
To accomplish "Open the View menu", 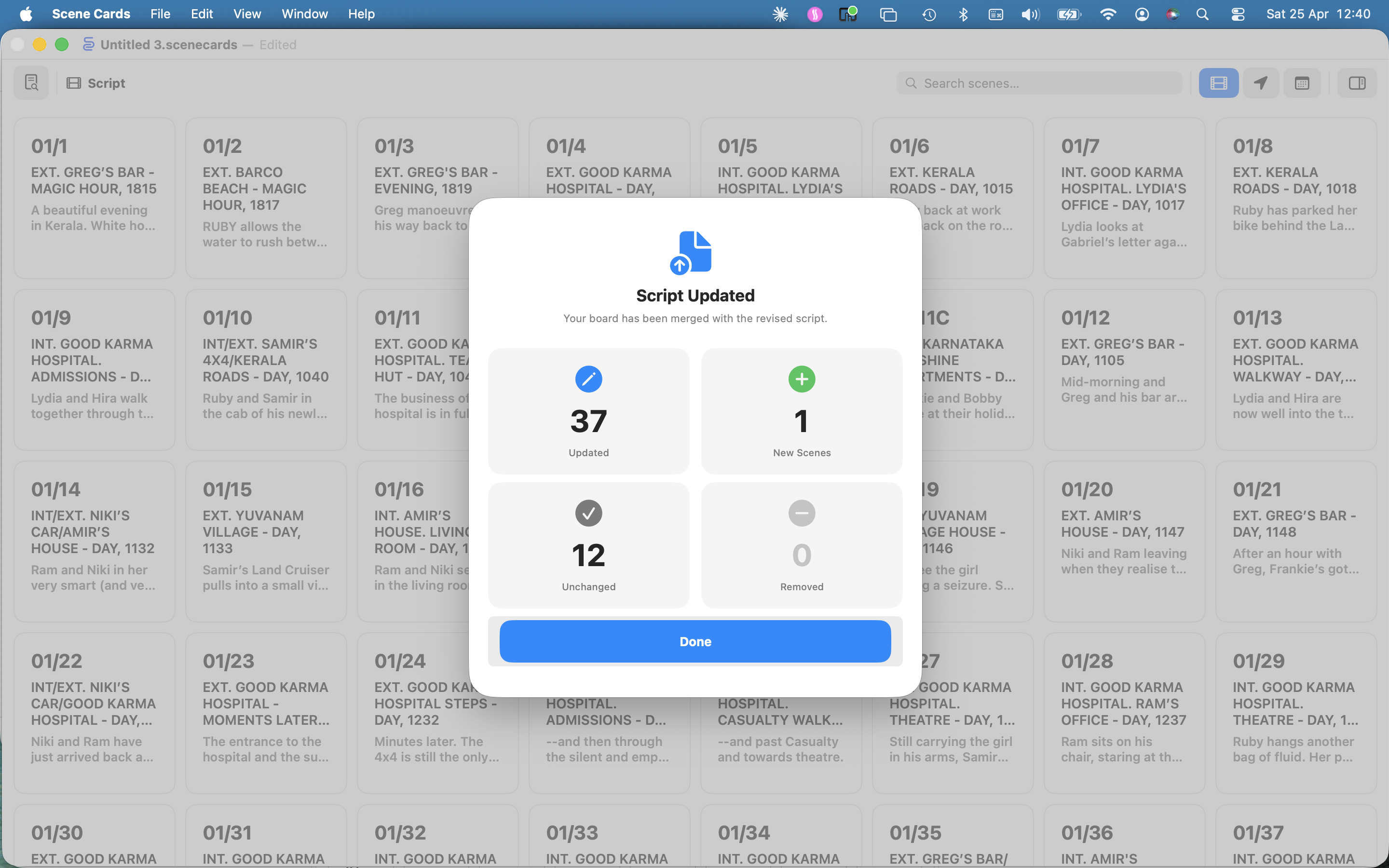I will [x=247, y=14].
